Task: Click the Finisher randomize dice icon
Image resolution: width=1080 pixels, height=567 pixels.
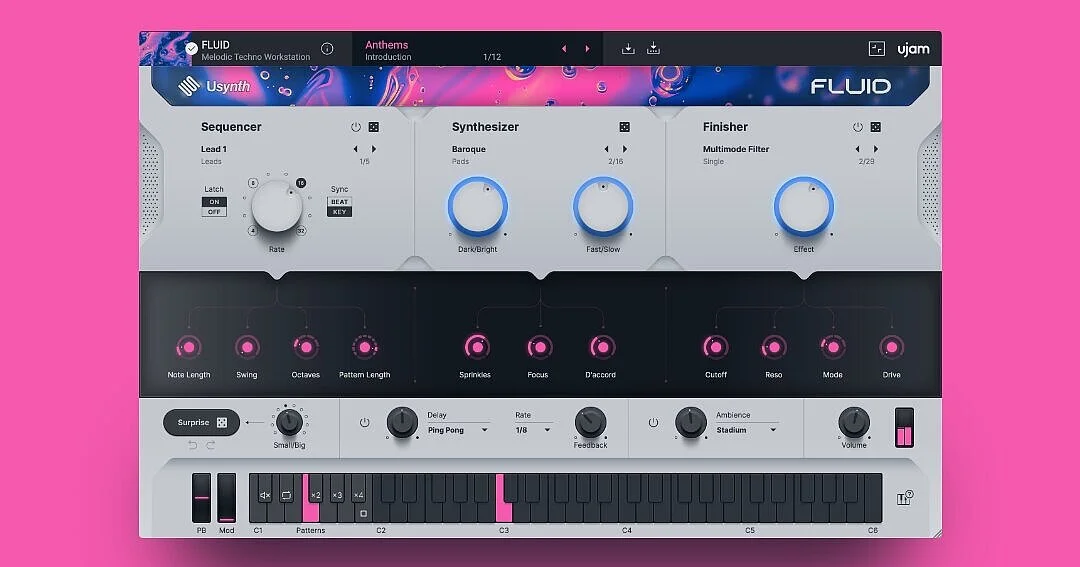Action: 875,127
